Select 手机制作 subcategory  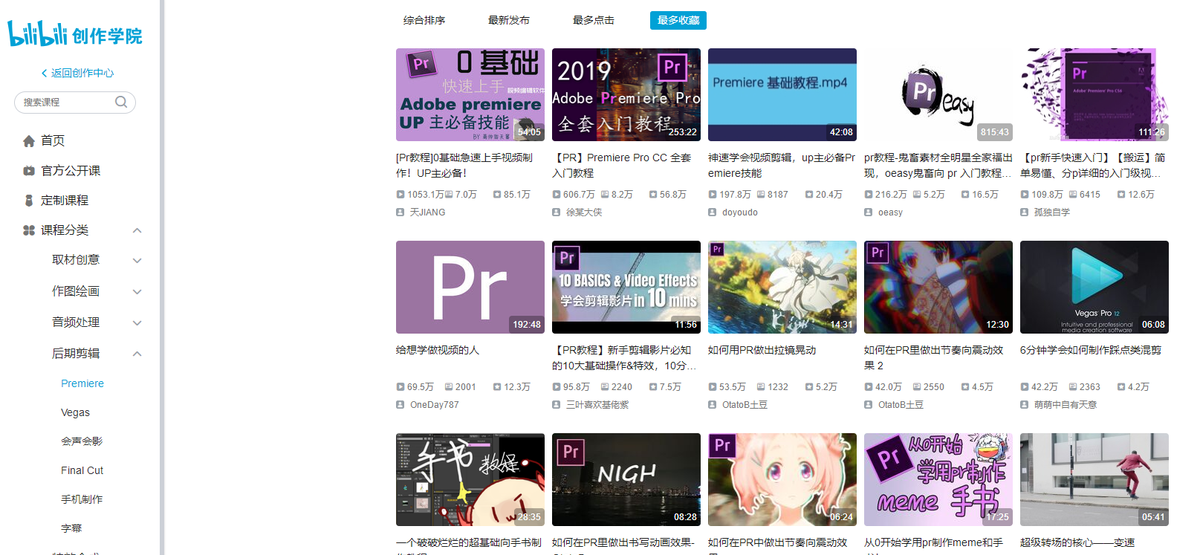(82, 499)
